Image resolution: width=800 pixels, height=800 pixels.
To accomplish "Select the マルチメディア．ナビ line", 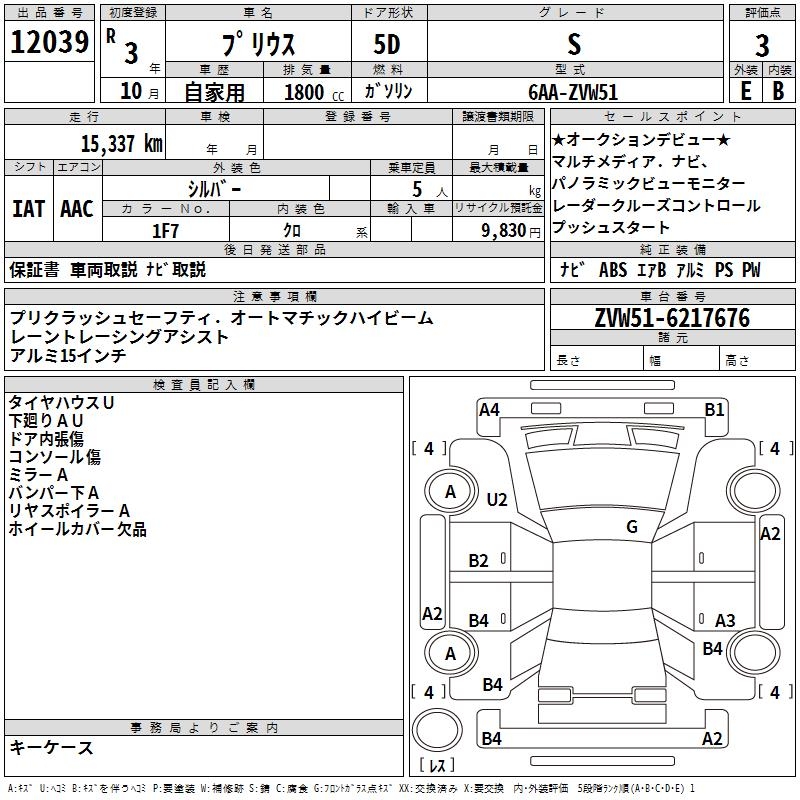I will pos(630,161).
